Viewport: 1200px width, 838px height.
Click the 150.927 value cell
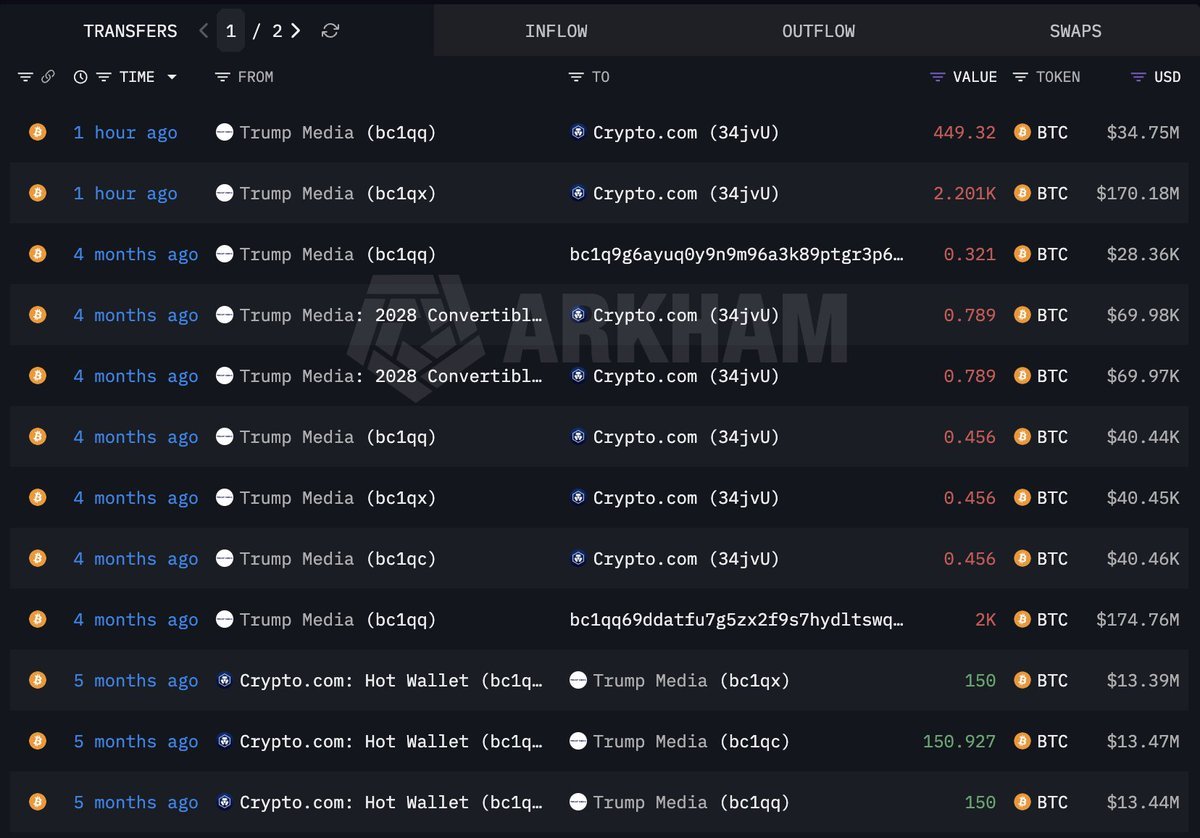960,741
